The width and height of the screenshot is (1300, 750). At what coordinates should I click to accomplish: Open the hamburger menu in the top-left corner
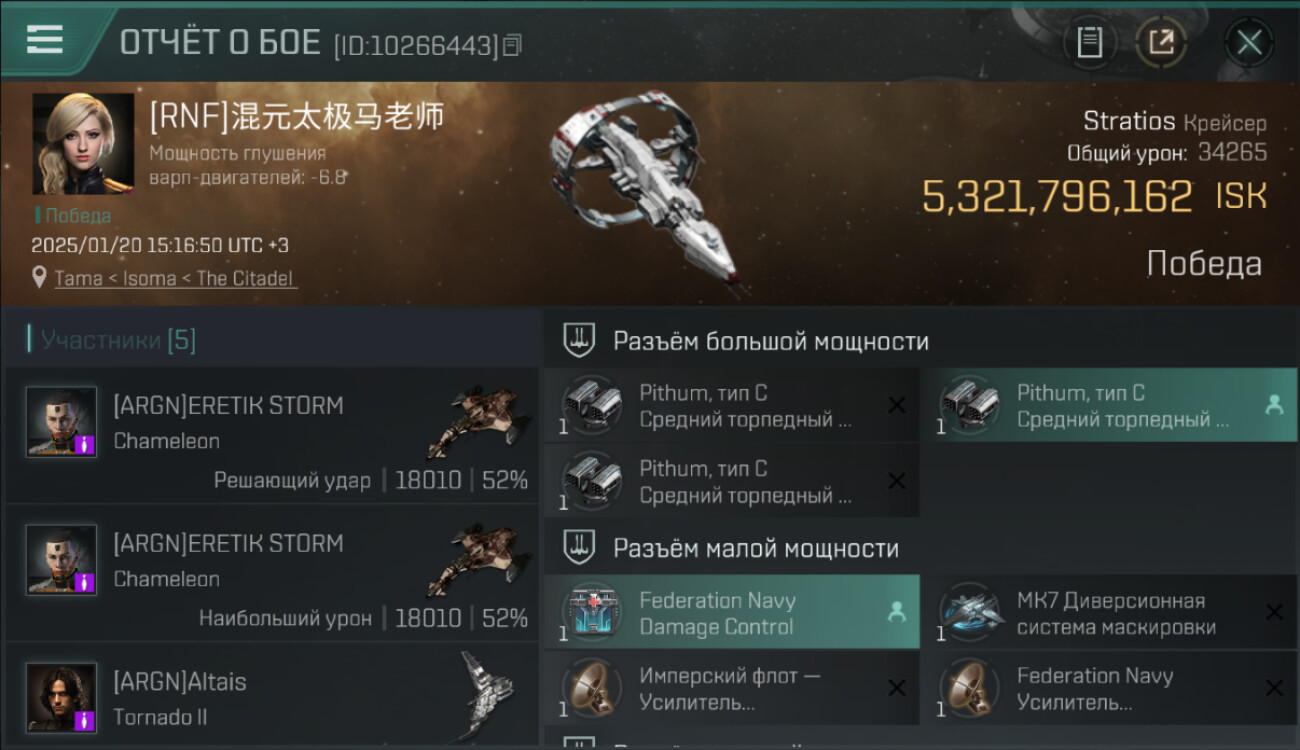[45, 40]
